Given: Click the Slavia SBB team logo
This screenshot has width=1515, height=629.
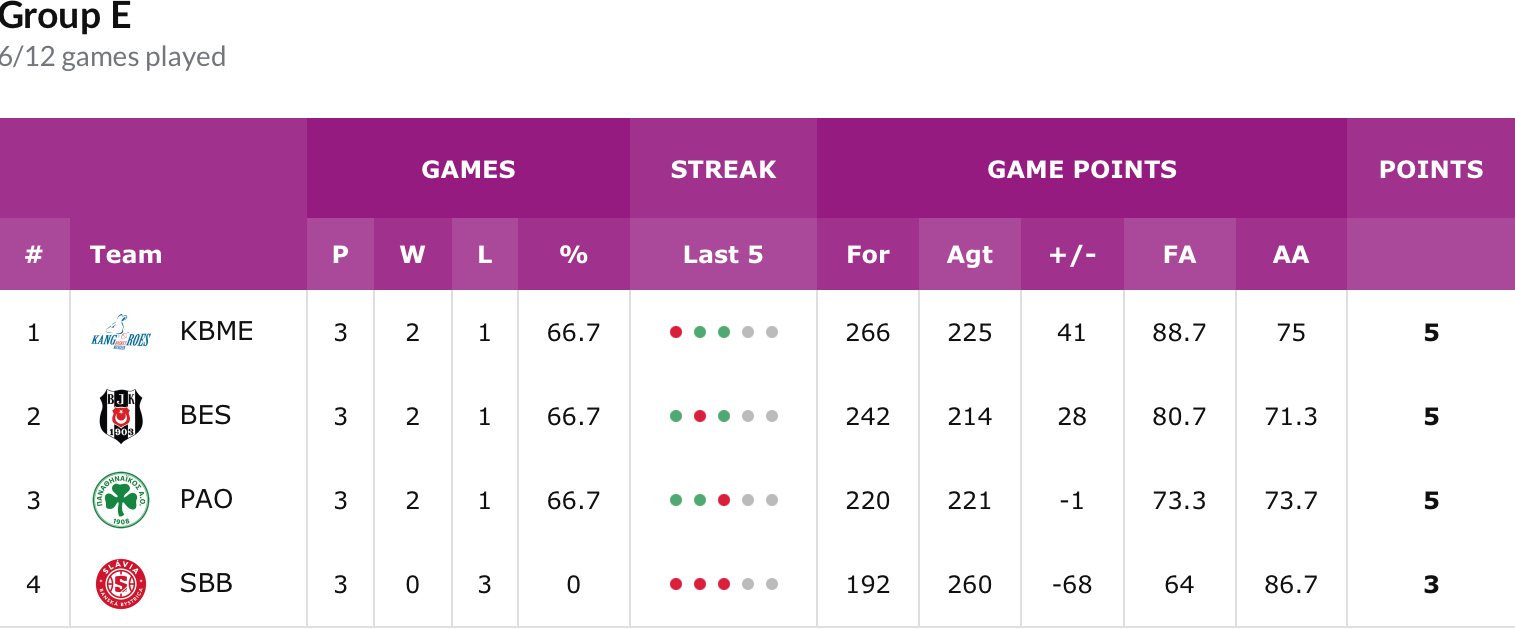Looking at the screenshot, I should click(120, 584).
